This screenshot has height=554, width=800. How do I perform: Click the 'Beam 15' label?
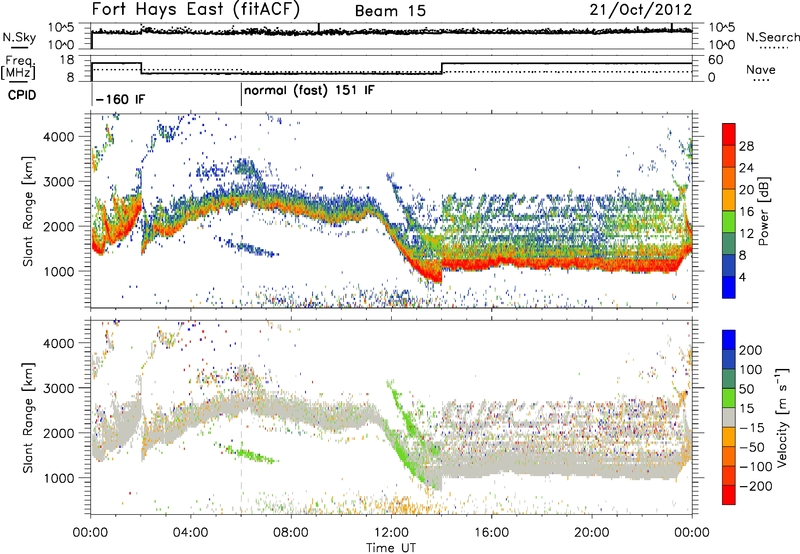click(x=390, y=11)
